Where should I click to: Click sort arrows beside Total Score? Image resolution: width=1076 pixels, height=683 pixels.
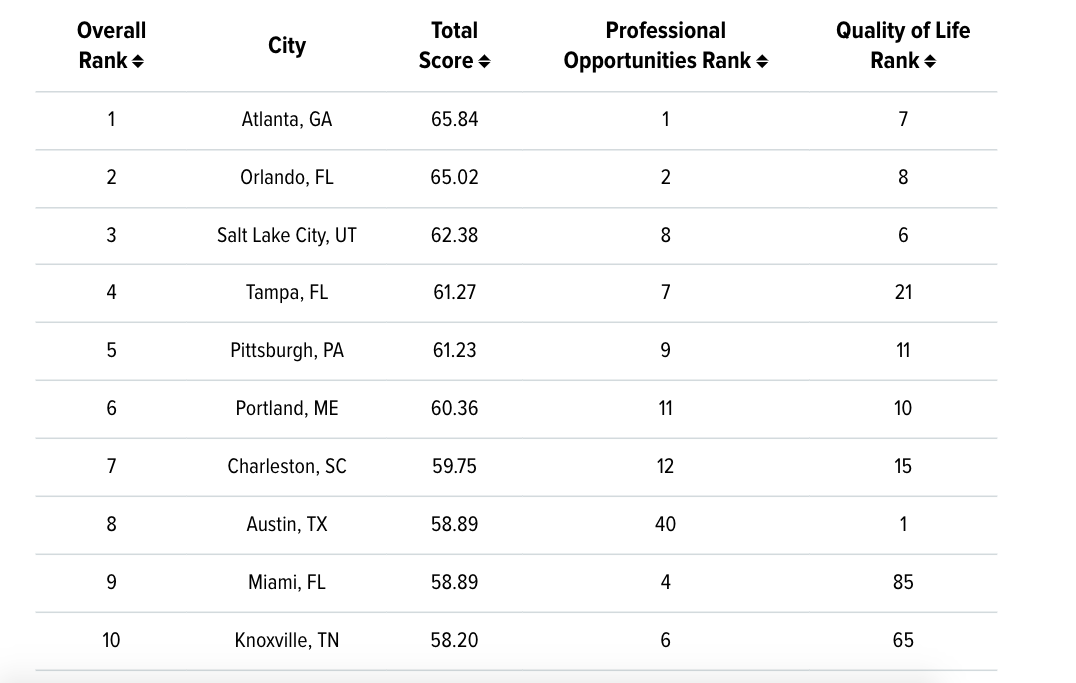coord(485,62)
